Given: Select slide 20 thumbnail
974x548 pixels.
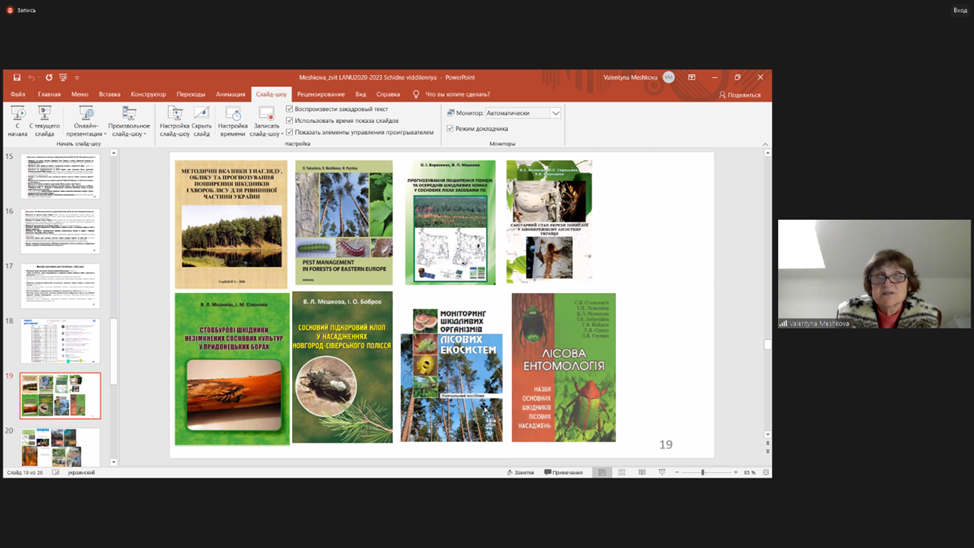Looking at the screenshot, I should click(x=60, y=447).
